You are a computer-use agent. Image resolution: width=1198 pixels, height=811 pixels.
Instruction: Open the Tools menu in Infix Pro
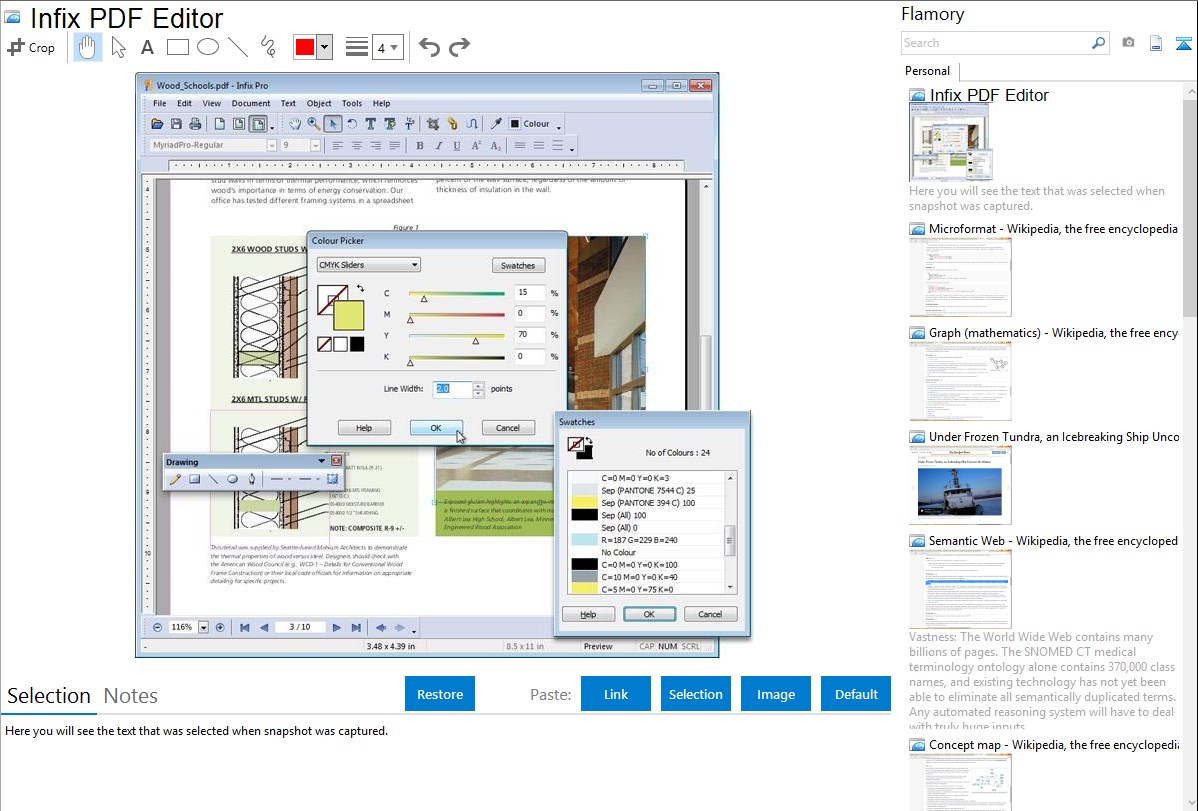pos(351,103)
